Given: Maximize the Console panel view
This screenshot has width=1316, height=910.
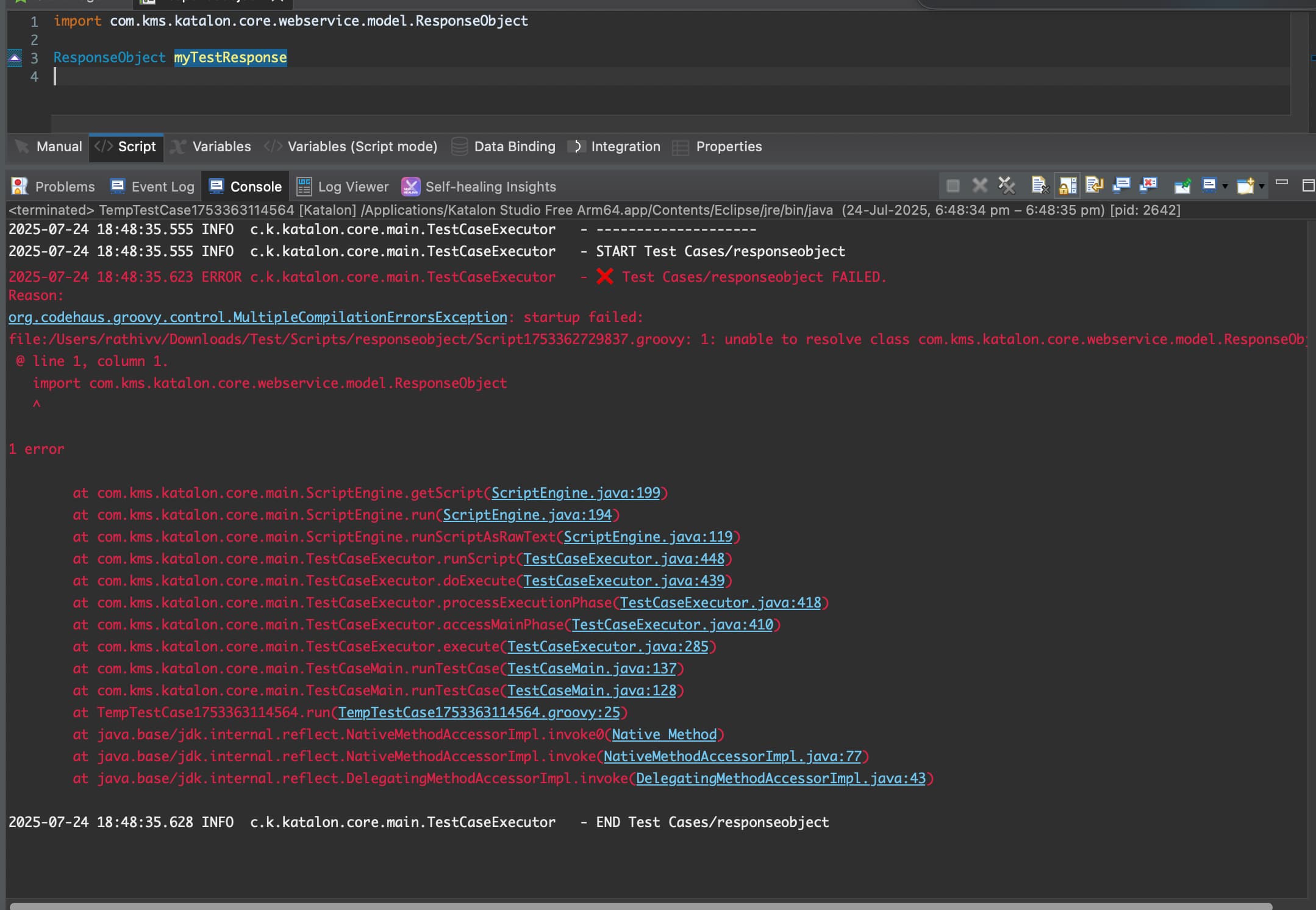Looking at the screenshot, I should [x=1307, y=185].
